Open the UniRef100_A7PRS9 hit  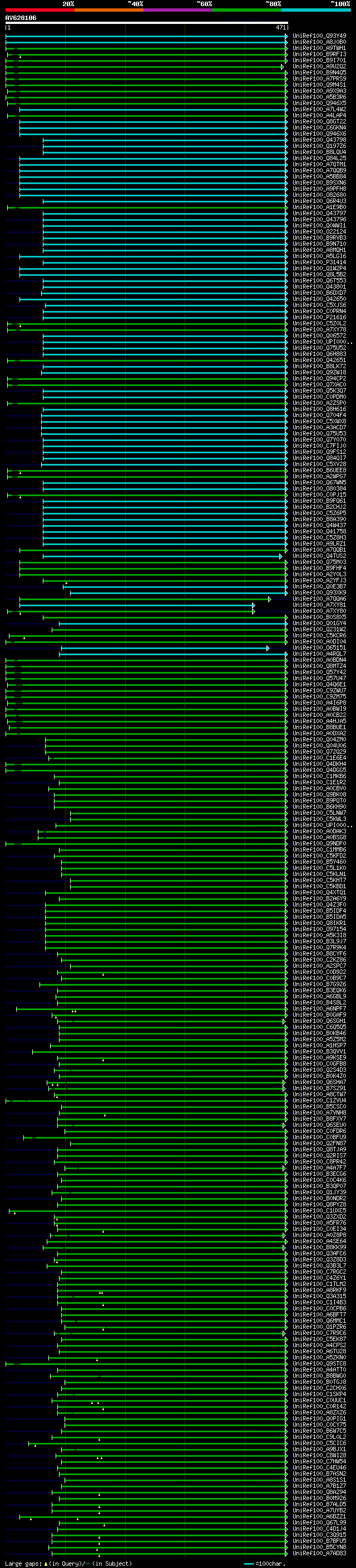tap(319, 78)
